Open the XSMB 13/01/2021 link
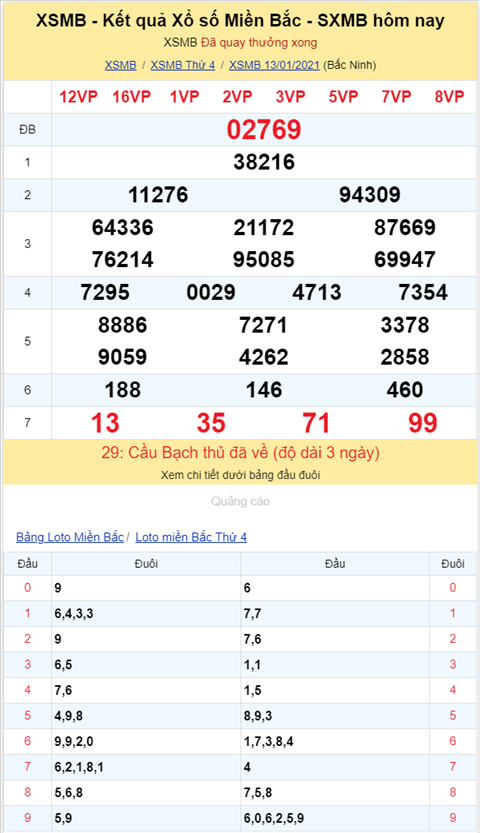The width and height of the screenshot is (480, 833). tap(275, 65)
